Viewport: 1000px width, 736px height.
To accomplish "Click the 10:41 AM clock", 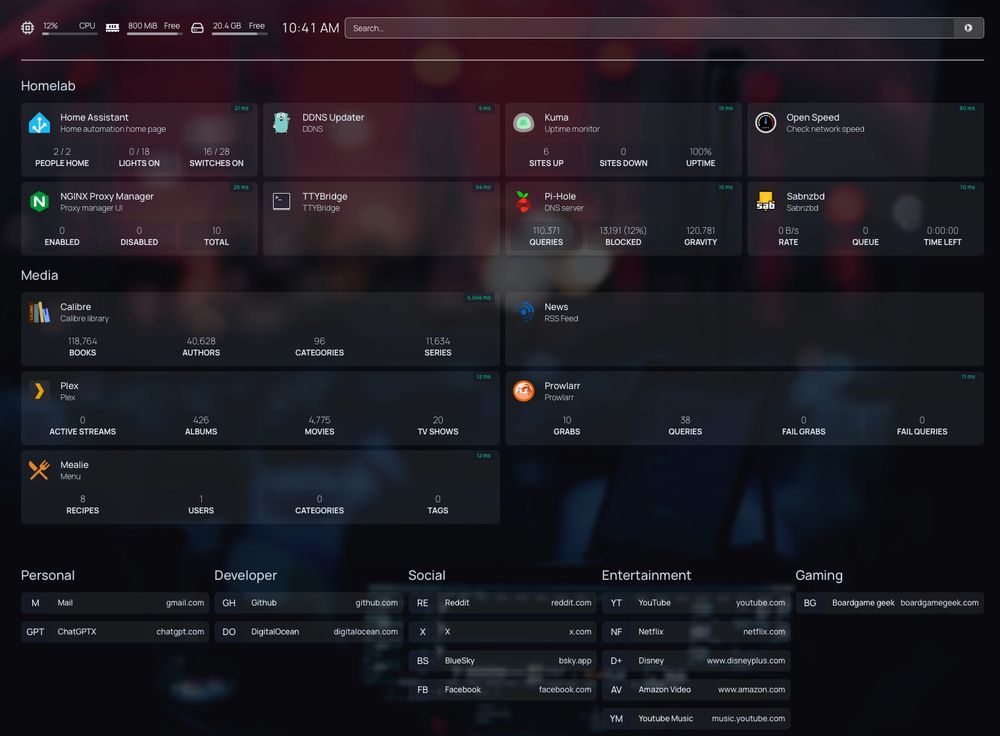I will [310, 28].
